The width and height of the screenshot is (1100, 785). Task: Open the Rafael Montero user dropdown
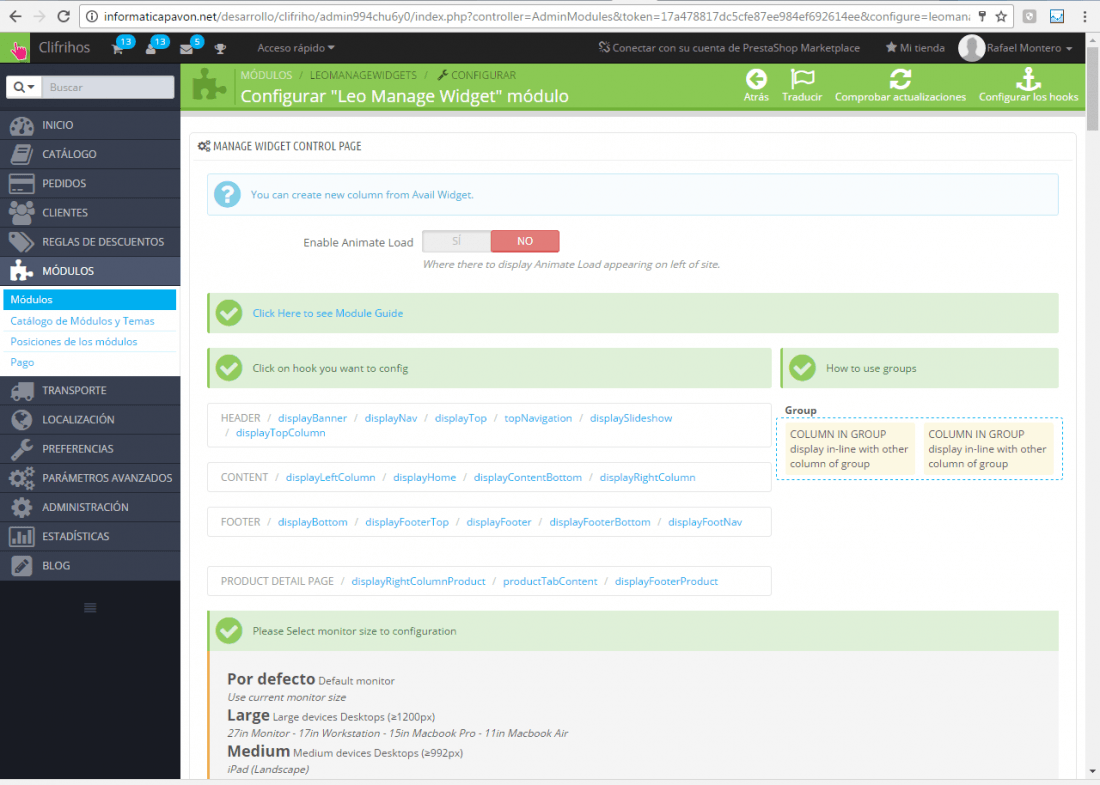tap(1029, 48)
